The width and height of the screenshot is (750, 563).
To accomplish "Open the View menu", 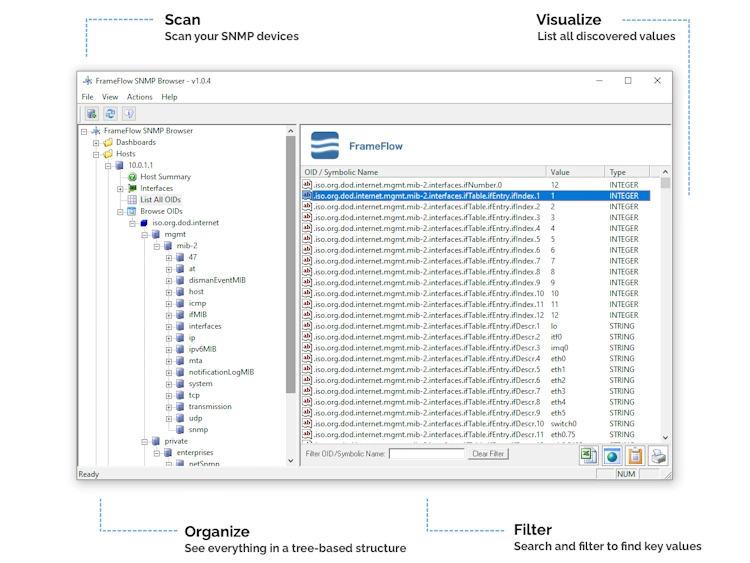I will [110, 97].
